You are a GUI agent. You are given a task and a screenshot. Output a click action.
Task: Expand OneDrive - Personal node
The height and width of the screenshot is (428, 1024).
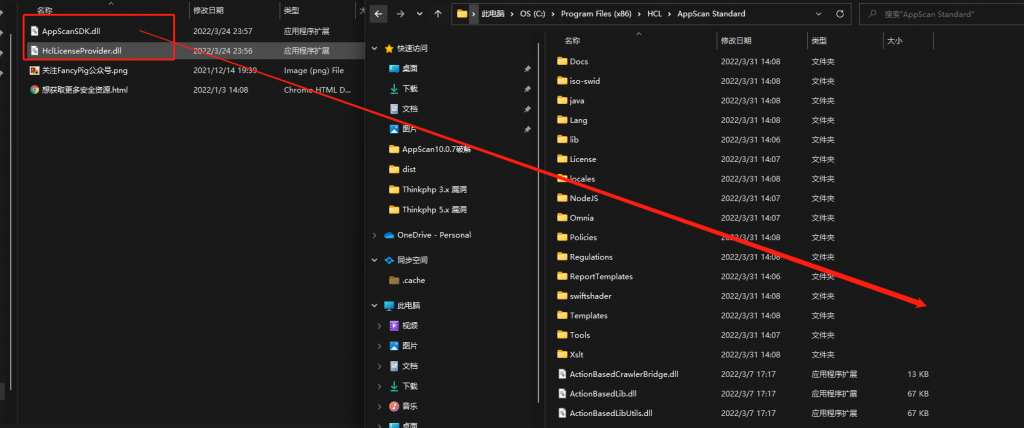(x=374, y=235)
